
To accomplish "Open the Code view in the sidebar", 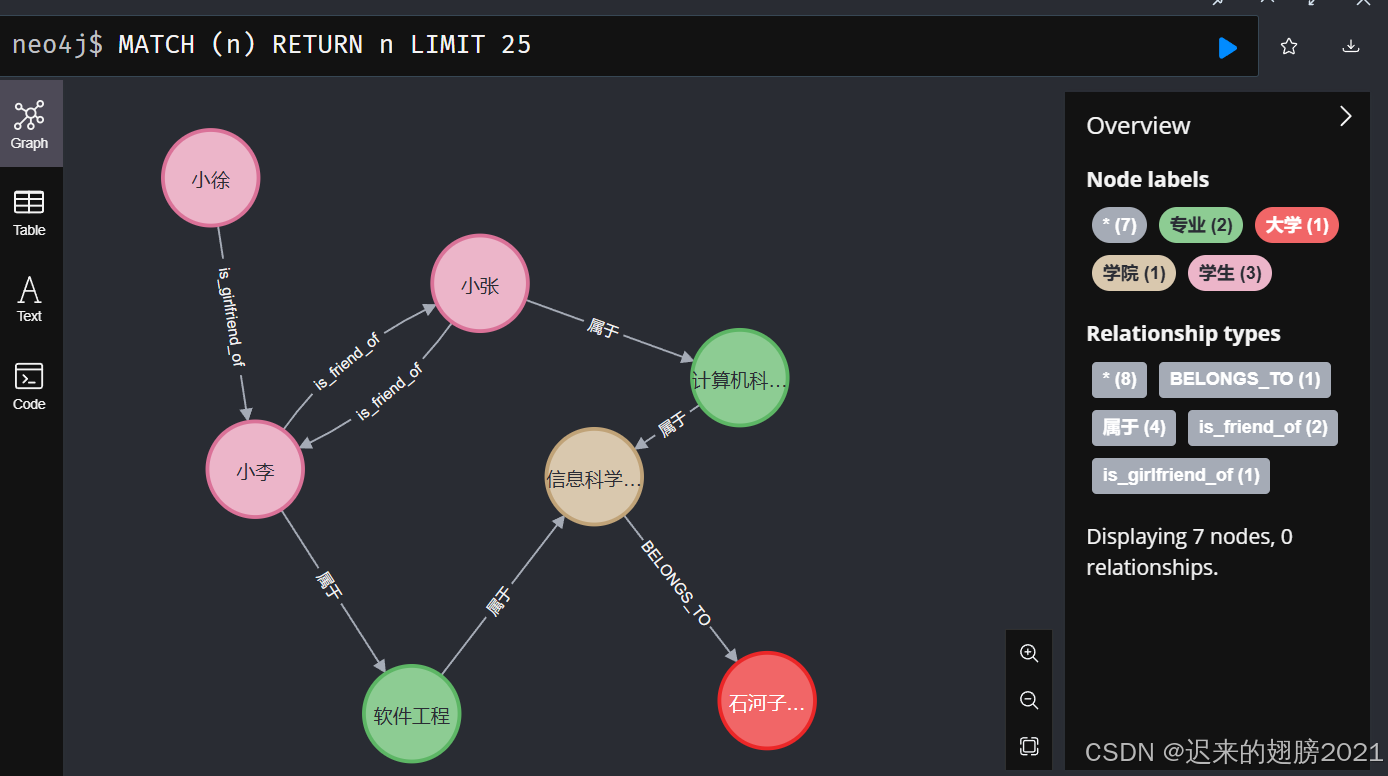I will tap(28, 385).
